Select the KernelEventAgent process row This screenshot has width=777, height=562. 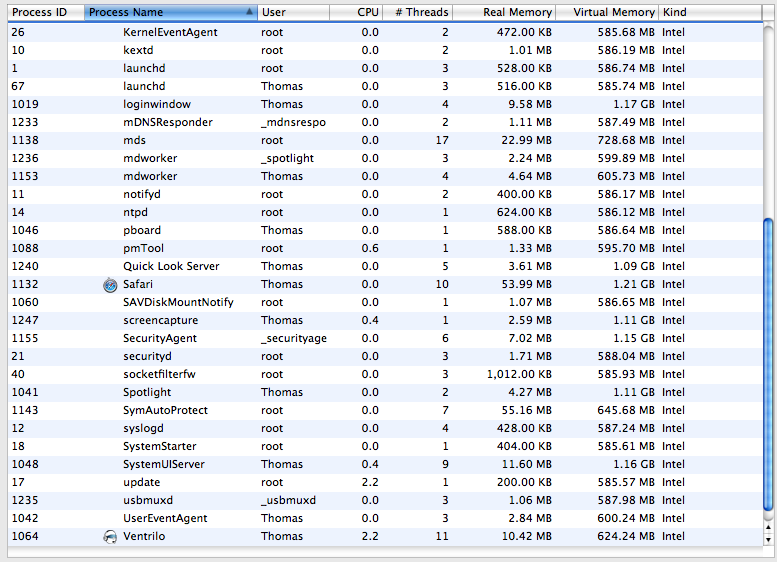[x=385, y=32]
